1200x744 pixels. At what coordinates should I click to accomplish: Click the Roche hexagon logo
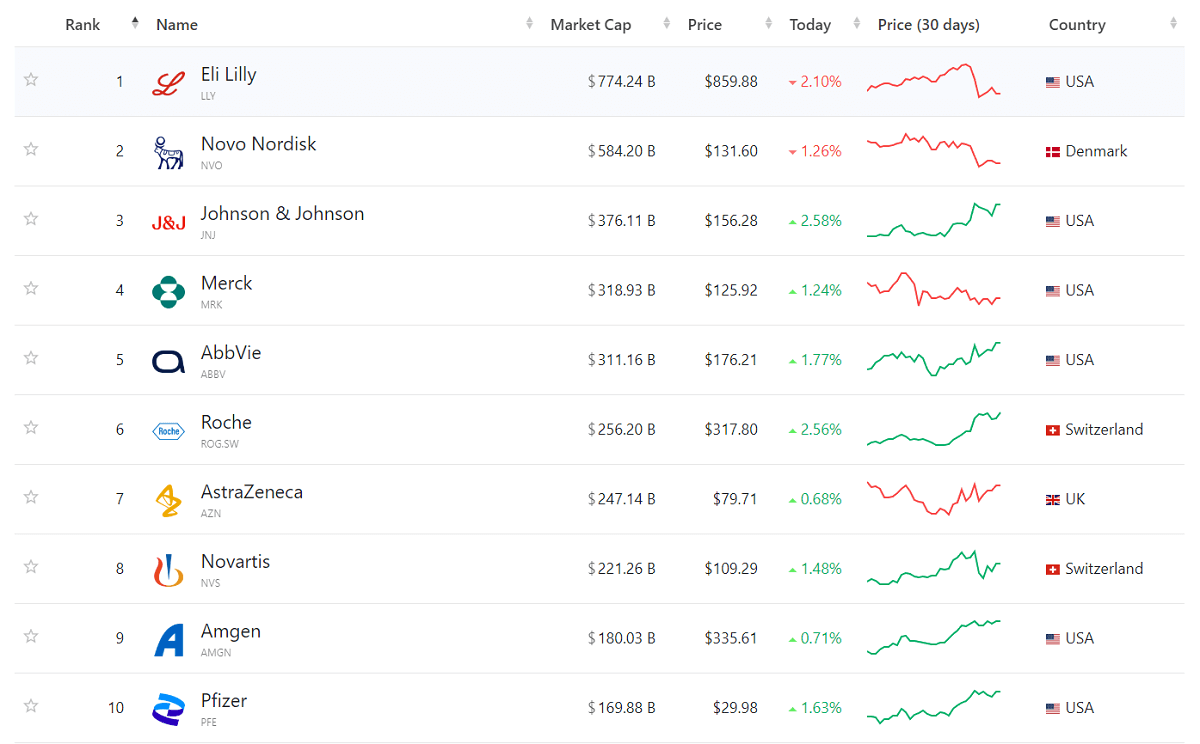coord(168,431)
